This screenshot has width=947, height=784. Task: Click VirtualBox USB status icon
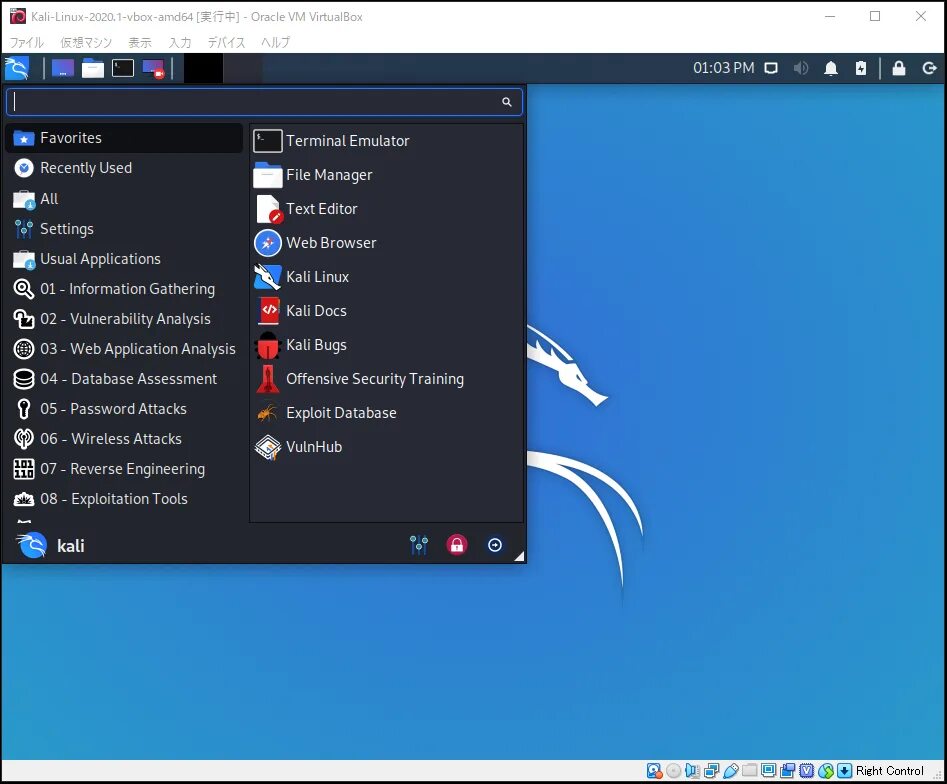pos(731,771)
